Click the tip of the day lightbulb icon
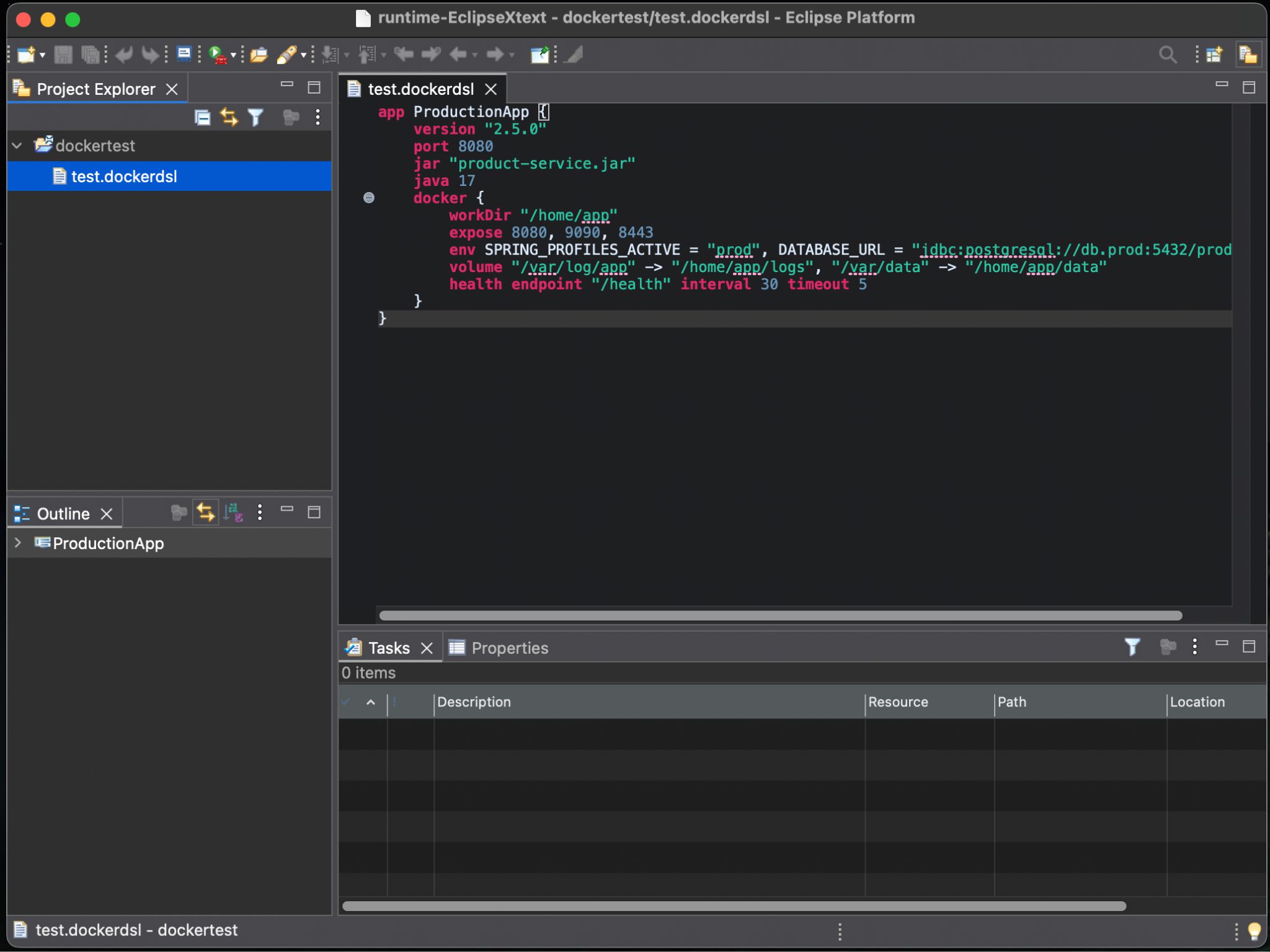 click(x=1254, y=931)
